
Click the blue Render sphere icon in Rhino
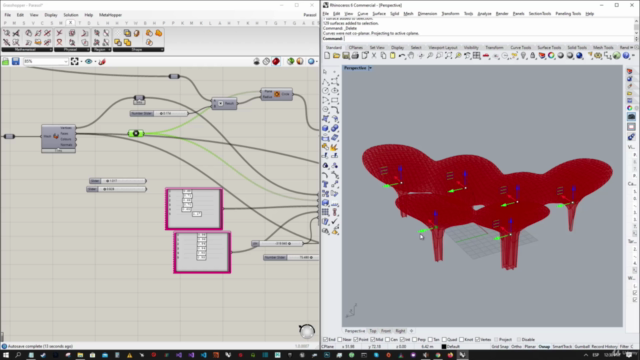(580, 56)
